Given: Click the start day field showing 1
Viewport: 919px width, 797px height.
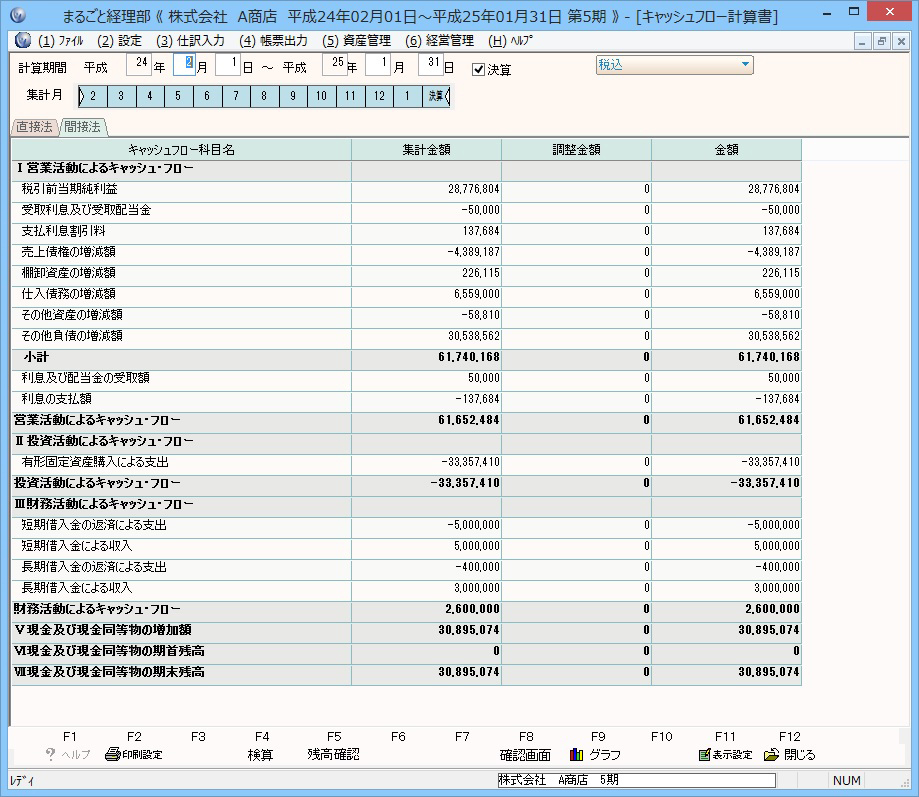Looking at the screenshot, I should tap(228, 64).
